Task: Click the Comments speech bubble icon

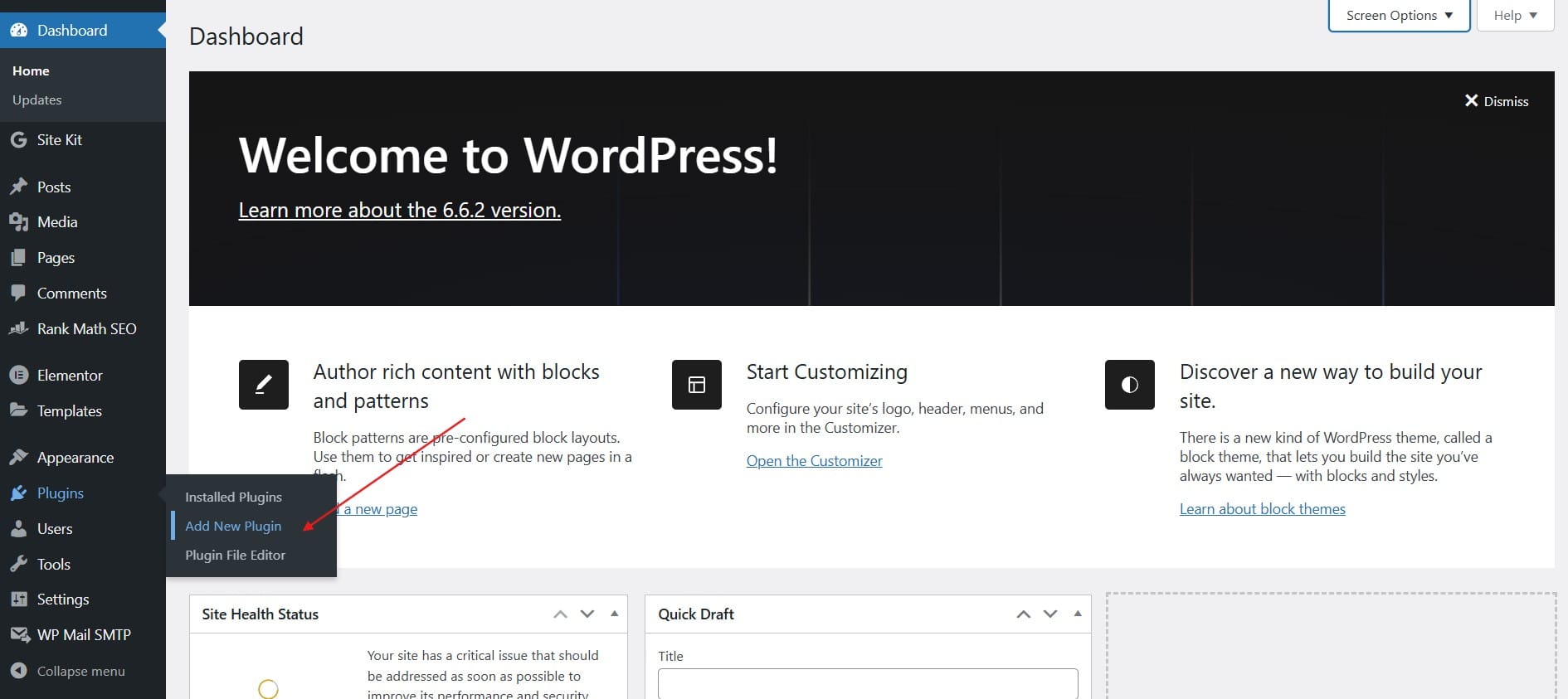Action: tap(18, 293)
